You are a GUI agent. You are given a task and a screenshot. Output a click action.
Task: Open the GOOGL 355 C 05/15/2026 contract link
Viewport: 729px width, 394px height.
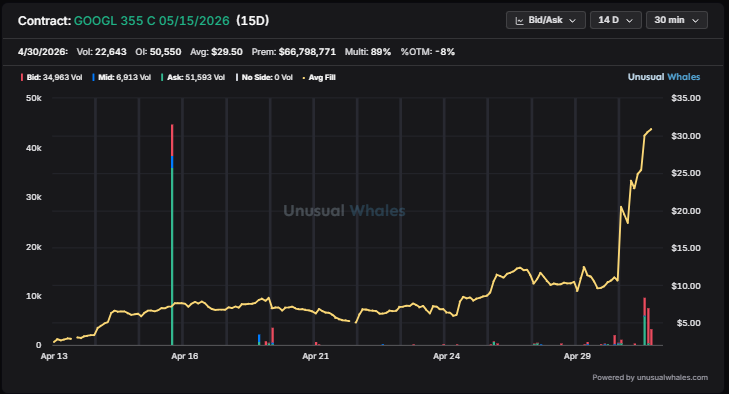click(152, 21)
